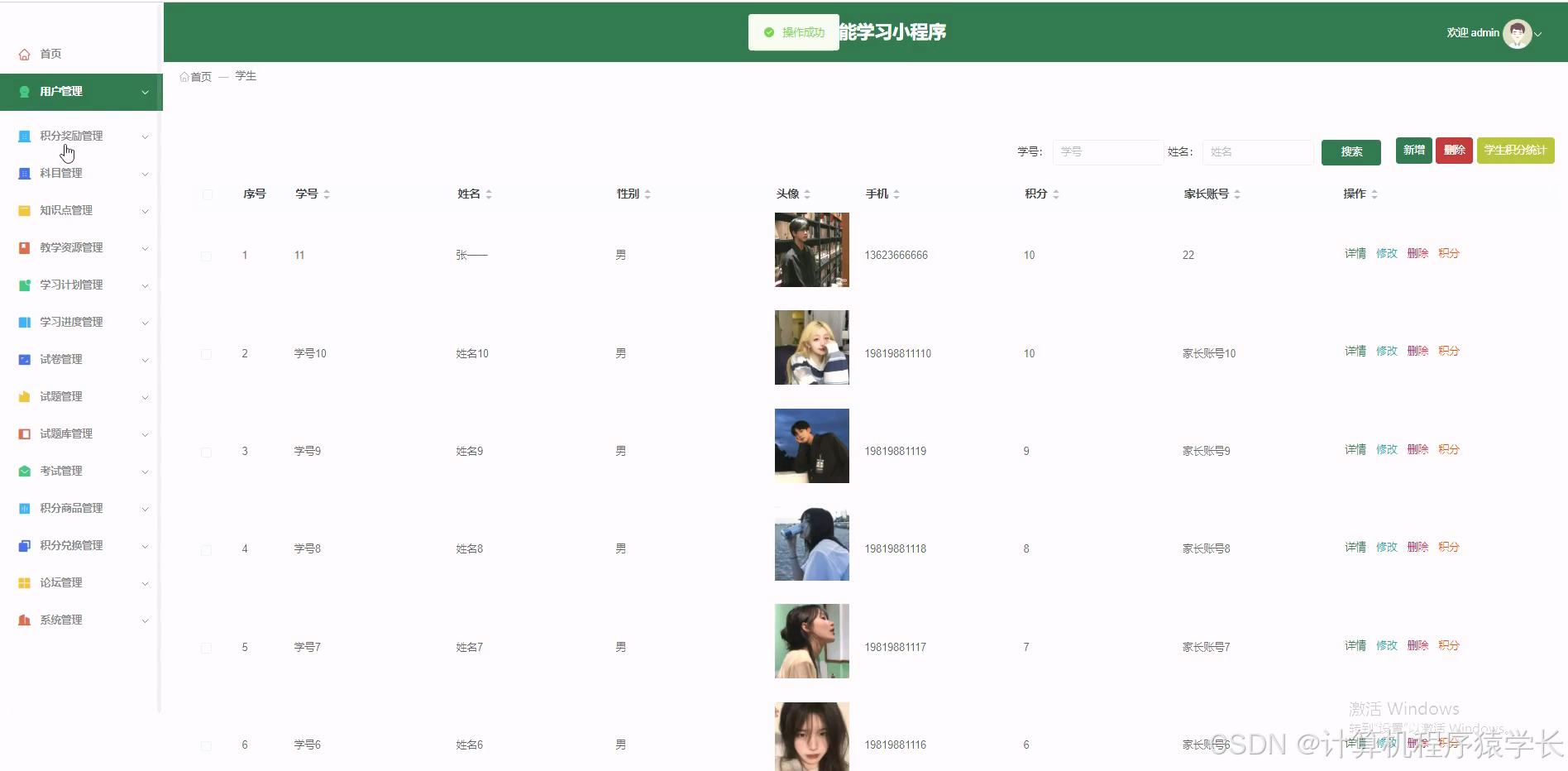Viewport: 1568px width, 771px height.
Task: Click the 试题库管理 sidebar icon
Action: tap(25, 433)
